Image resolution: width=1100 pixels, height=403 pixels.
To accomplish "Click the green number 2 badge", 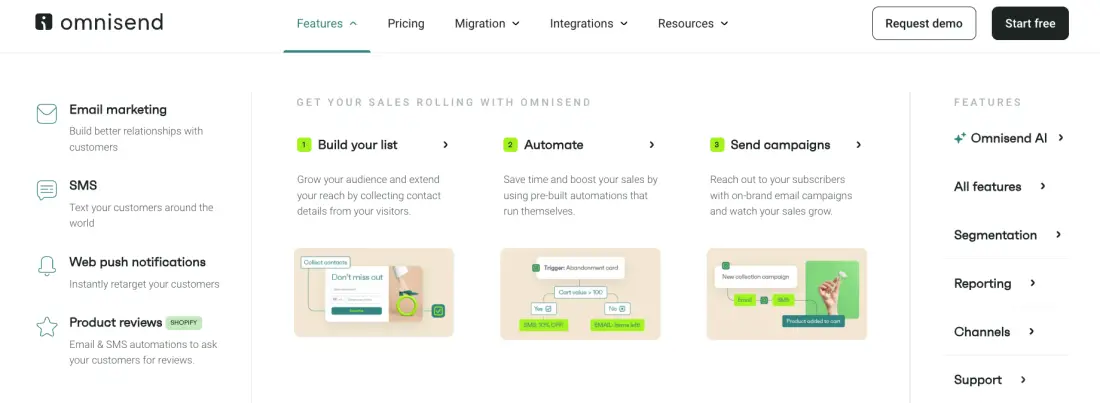I will (510, 145).
